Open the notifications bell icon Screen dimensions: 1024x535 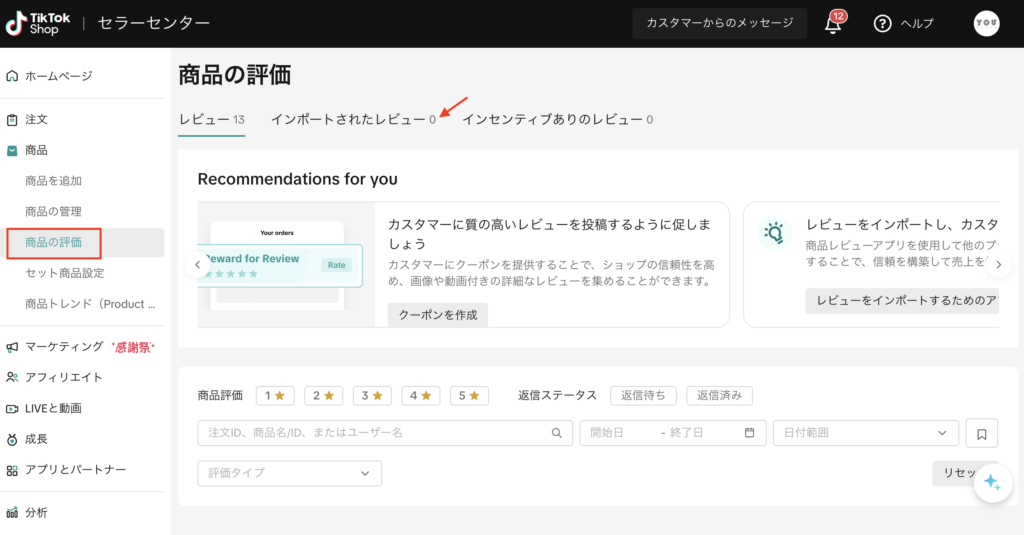click(833, 24)
